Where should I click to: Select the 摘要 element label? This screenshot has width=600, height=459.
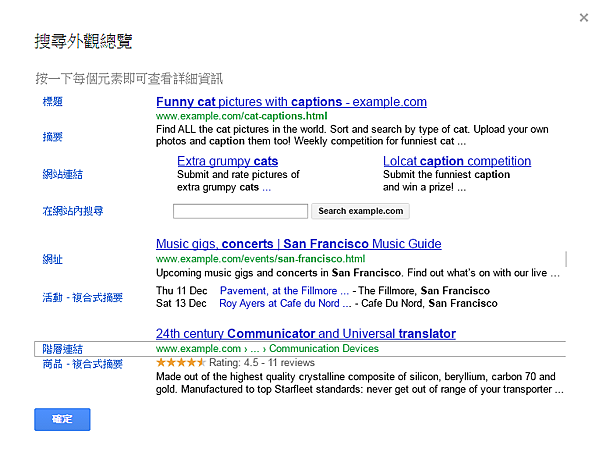click(x=52, y=137)
